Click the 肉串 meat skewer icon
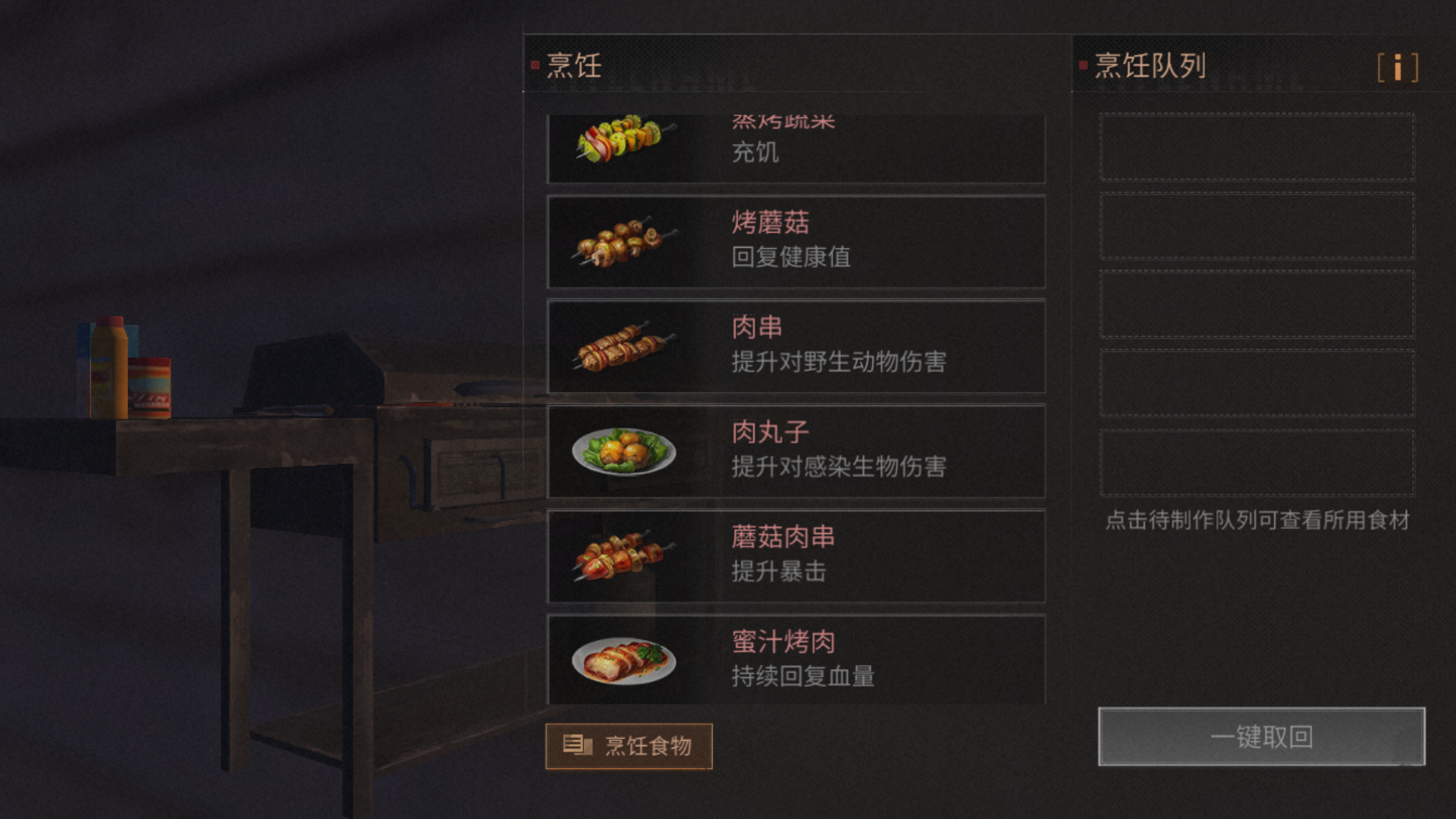This screenshot has width=1456, height=819. pyautogui.click(x=623, y=347)
